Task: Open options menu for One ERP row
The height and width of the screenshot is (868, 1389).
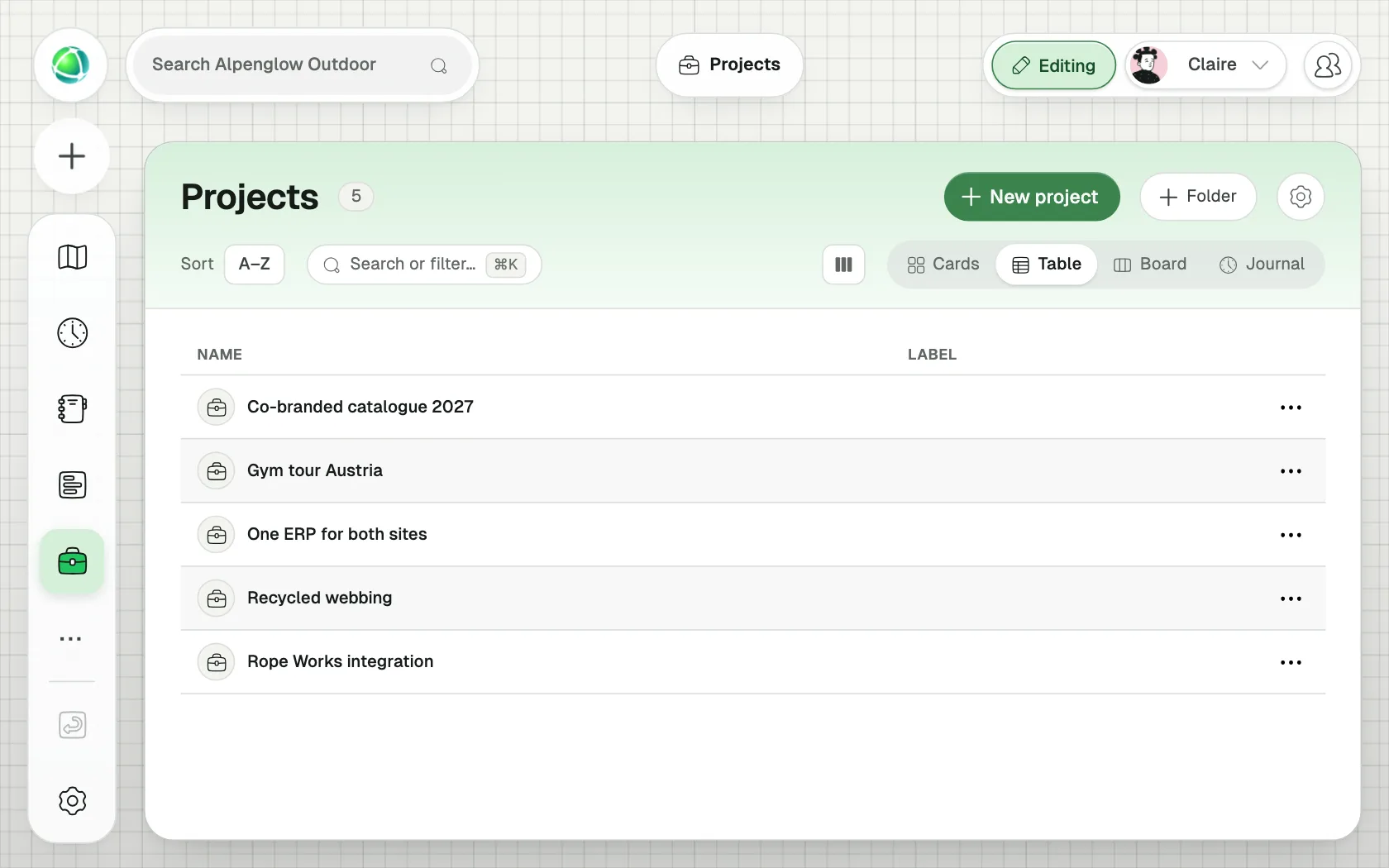Action: [1291, 535]
